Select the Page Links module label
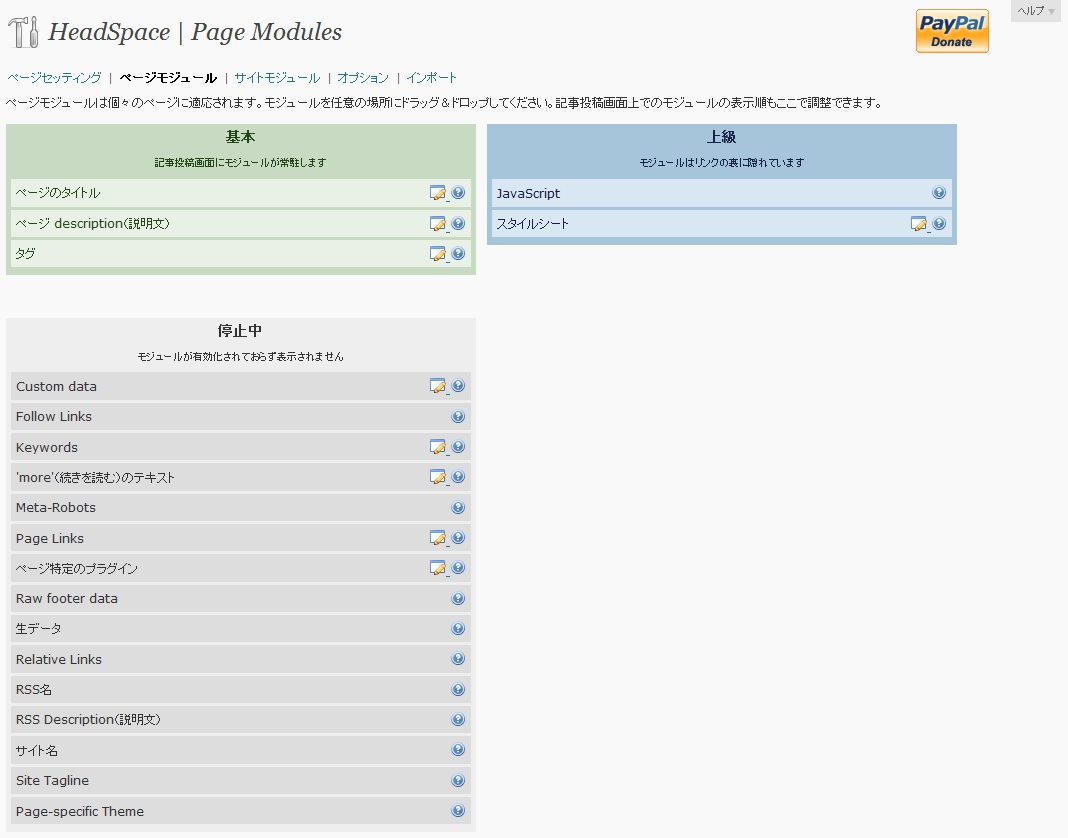The image size is (1068, 838). (x=50, y=538)
